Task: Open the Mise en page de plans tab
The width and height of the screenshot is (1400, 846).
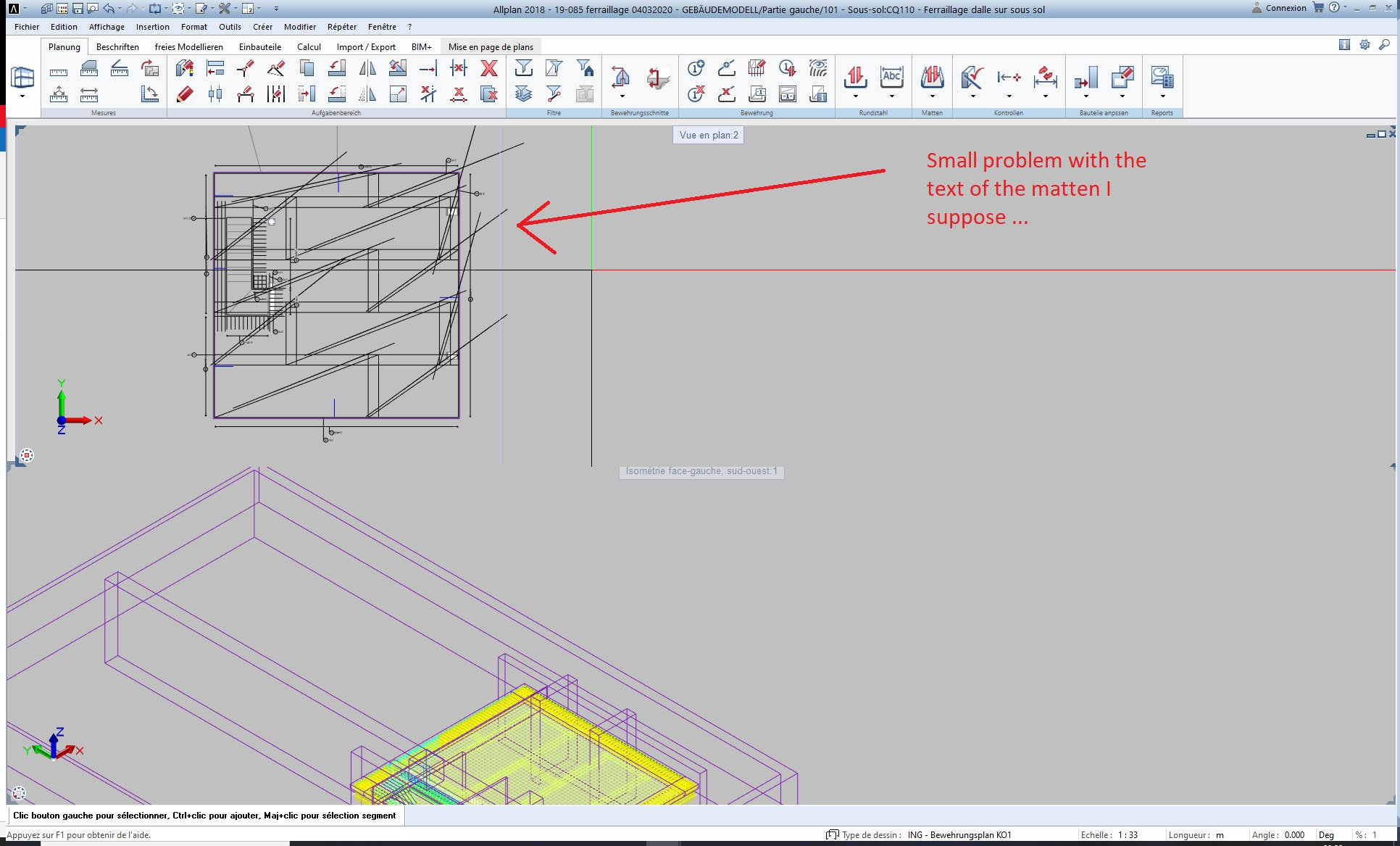Action: (491, 47)
